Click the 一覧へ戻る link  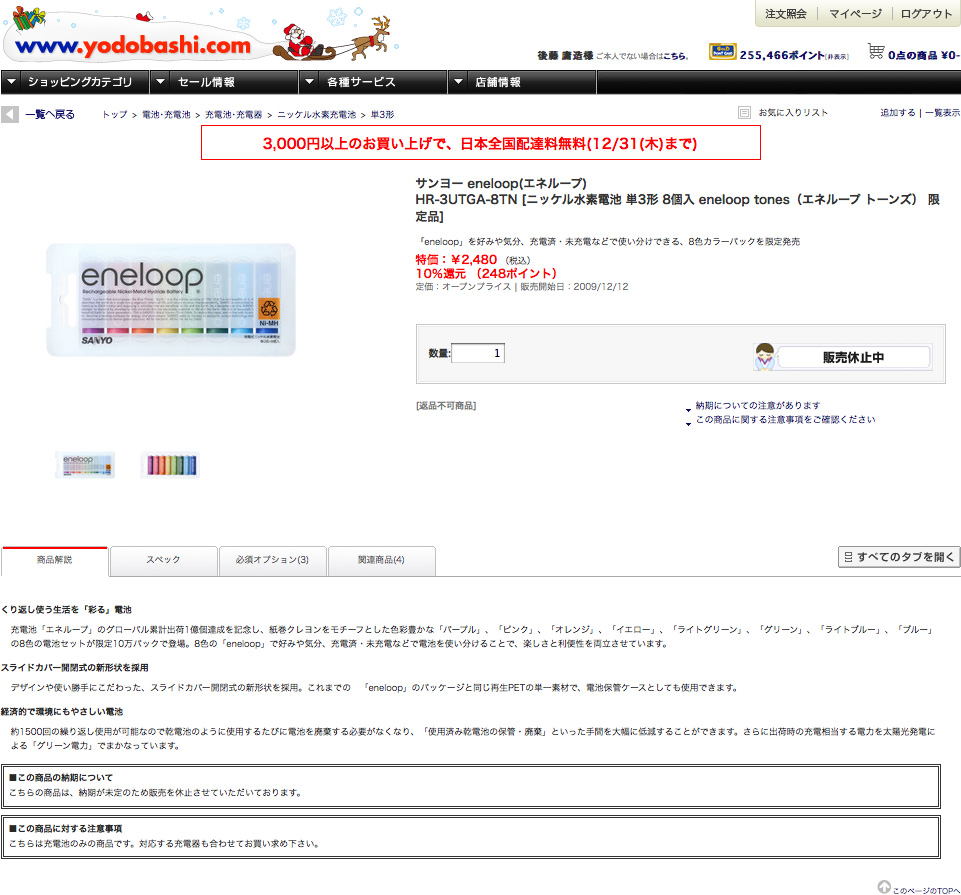pos(50,115)
